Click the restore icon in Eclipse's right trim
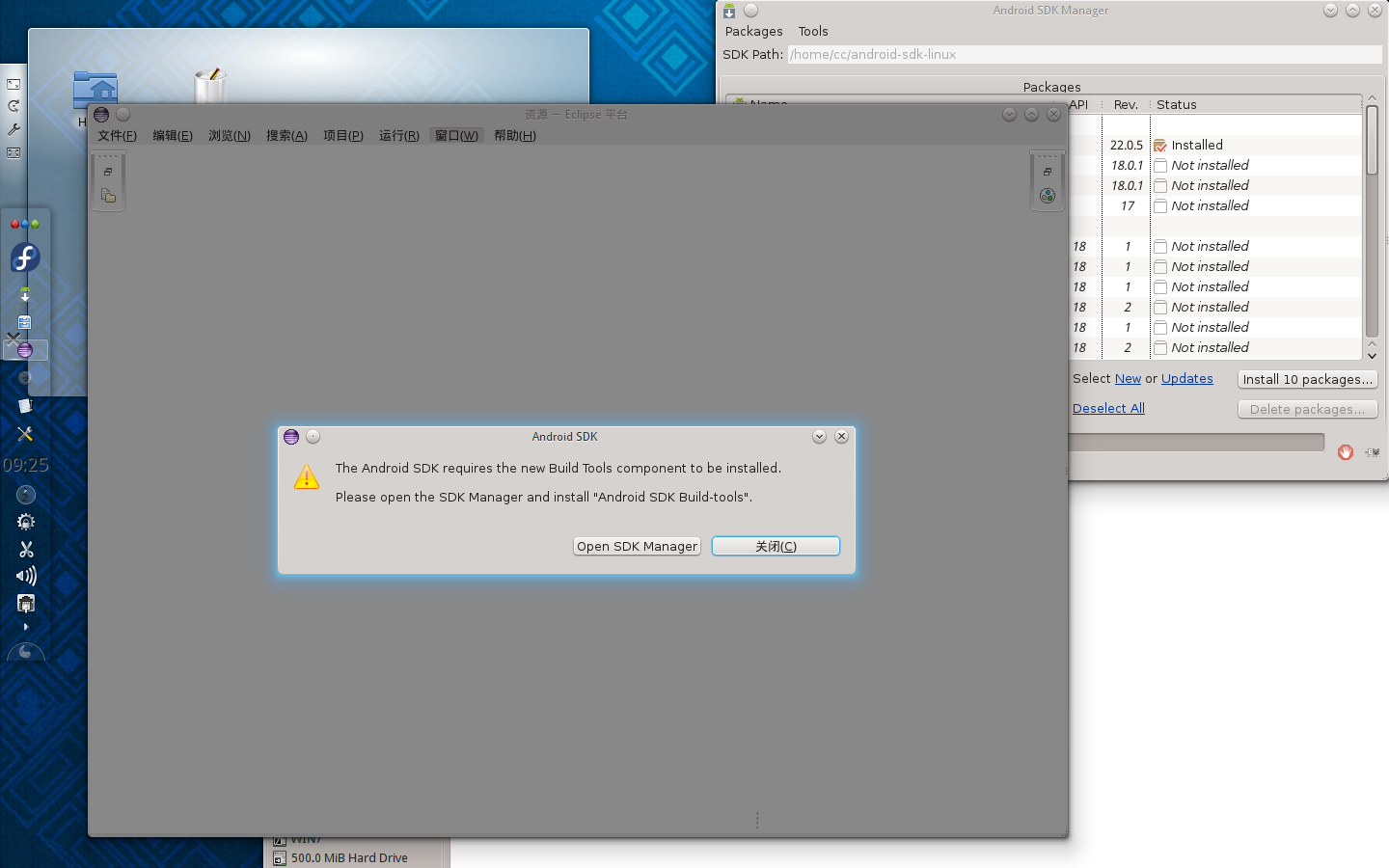This screenshot has width=1389, height=868. tap(1048, 172)
